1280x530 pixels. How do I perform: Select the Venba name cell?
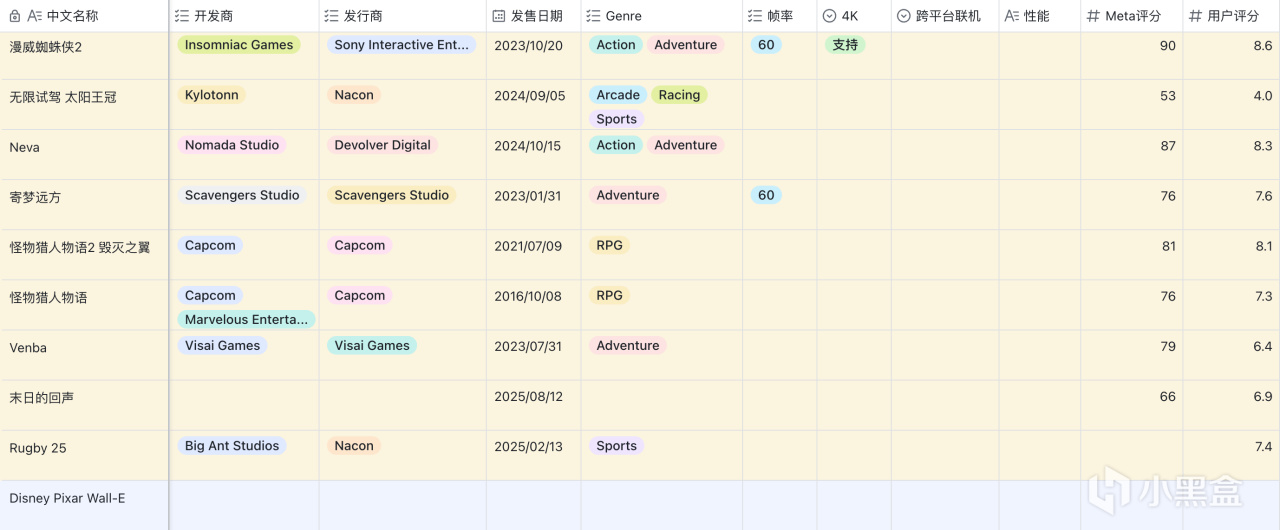point(84,355)
